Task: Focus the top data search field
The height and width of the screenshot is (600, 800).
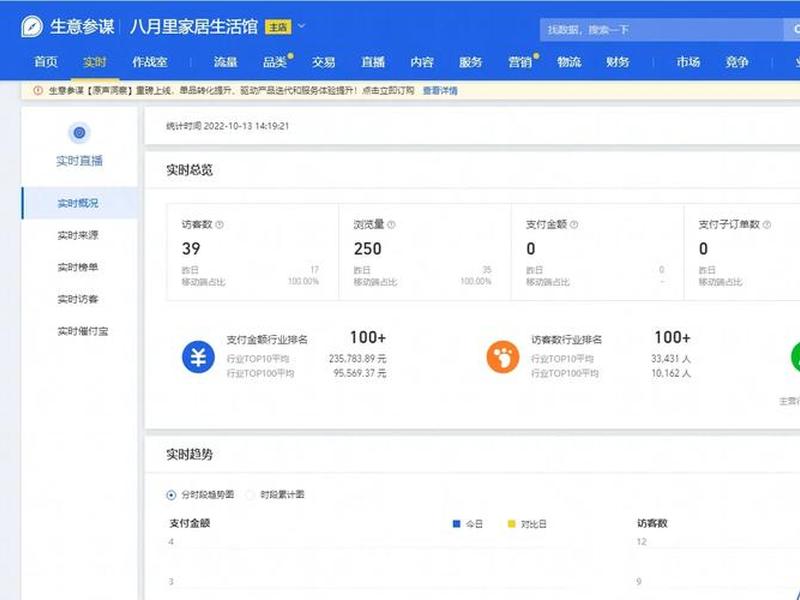Action: (x=661, y=30)
